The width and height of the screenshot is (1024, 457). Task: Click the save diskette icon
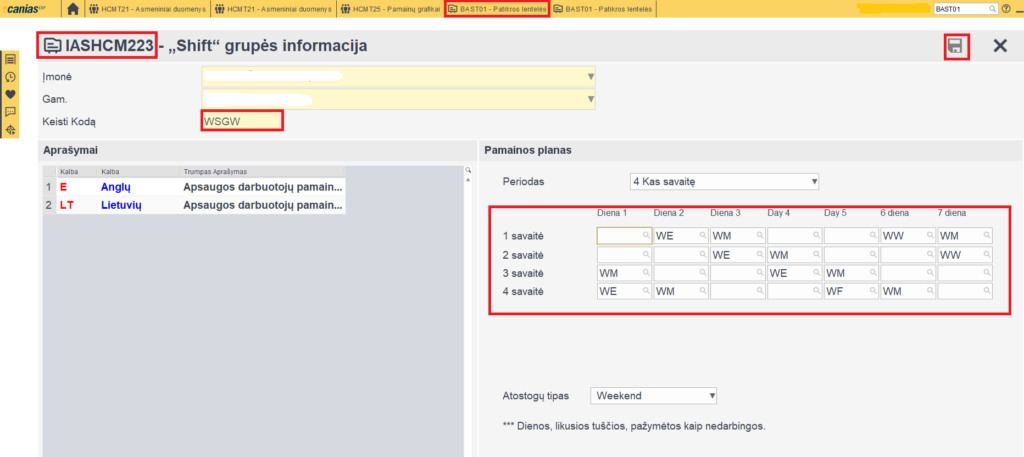click(x=956, y=46)
